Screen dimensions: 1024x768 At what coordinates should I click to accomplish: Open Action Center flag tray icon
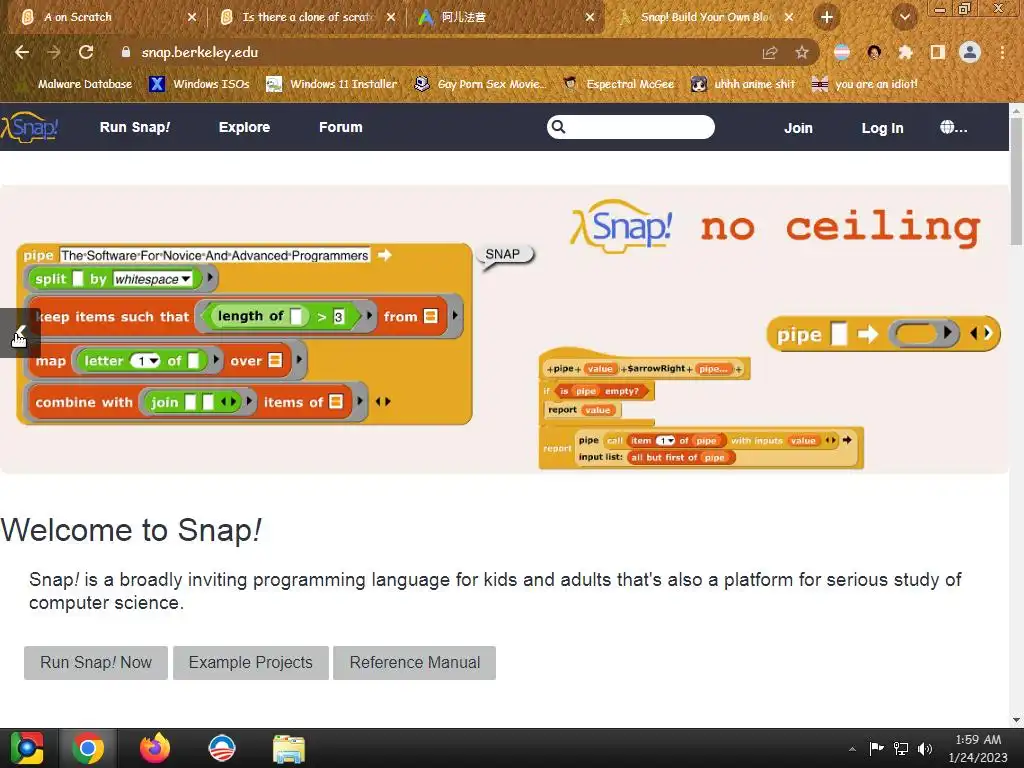point(876,748)
